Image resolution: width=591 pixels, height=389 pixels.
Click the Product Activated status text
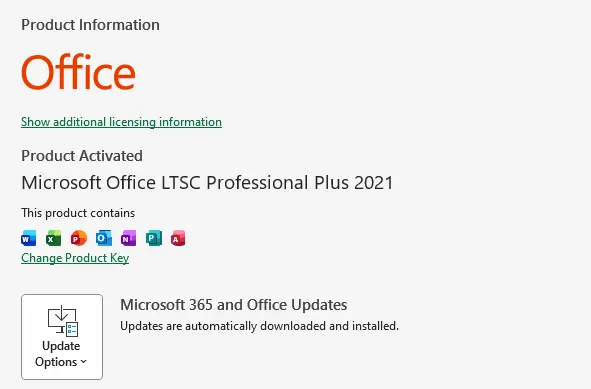click(x=82, y=156)
